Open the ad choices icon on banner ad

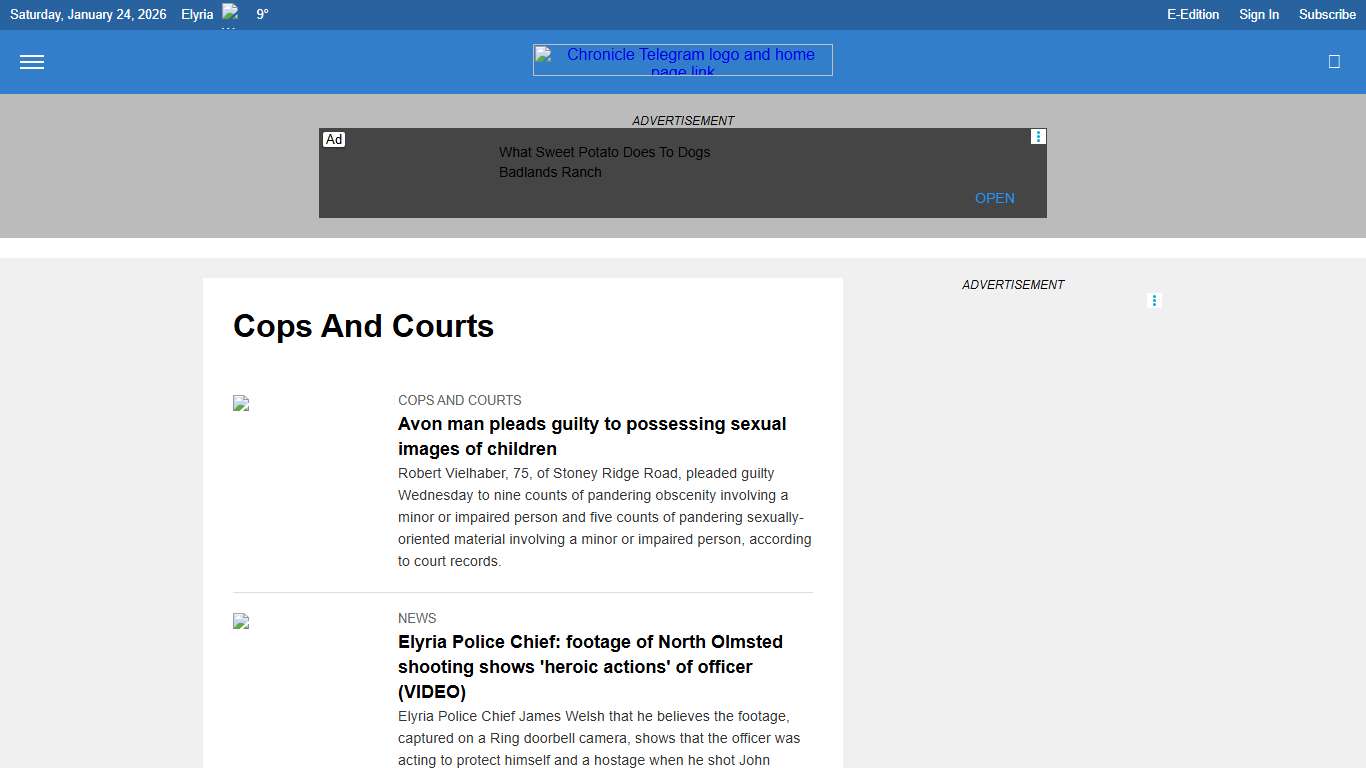[1037, 136]
